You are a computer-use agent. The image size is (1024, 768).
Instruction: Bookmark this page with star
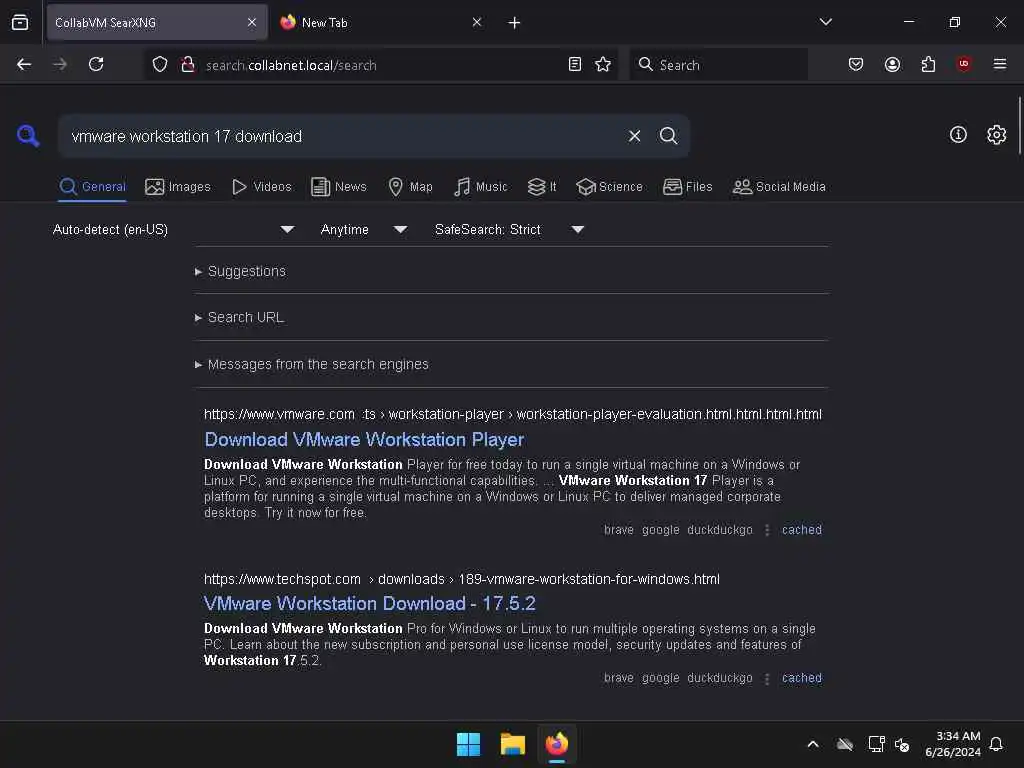(603, 64)
